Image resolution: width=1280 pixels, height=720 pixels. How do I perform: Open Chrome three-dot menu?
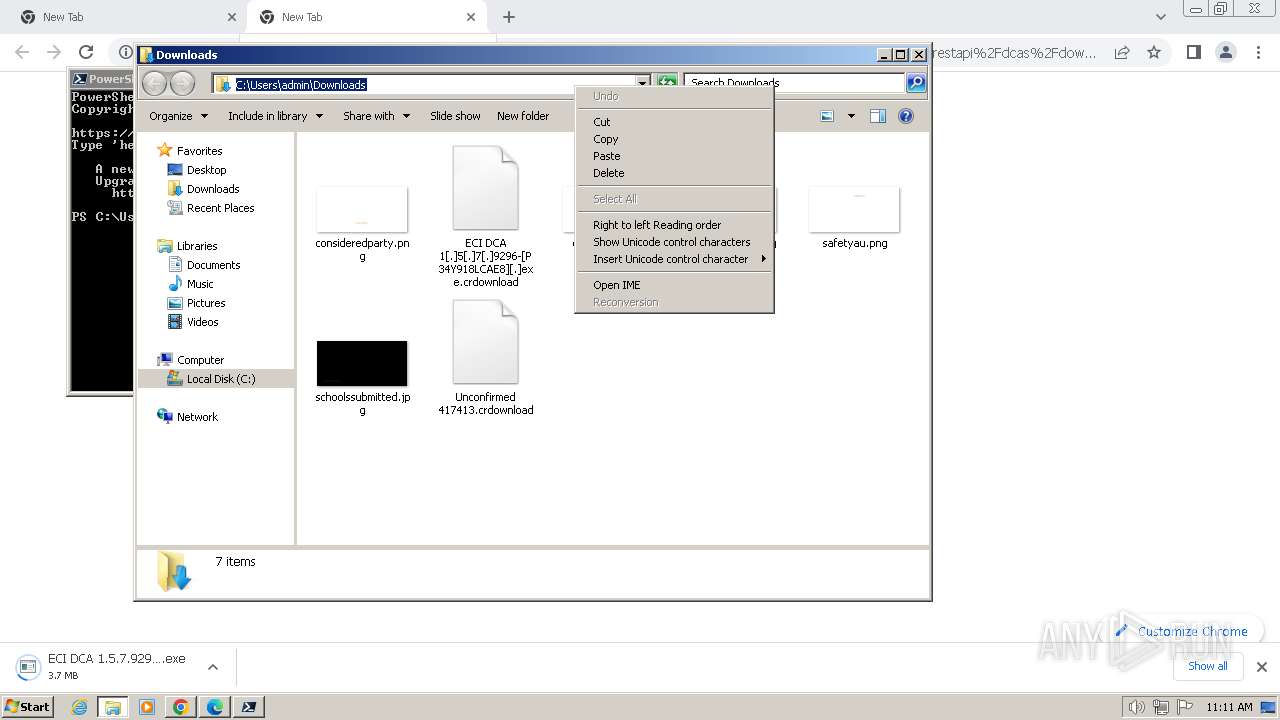click(x=1256, y=52)
